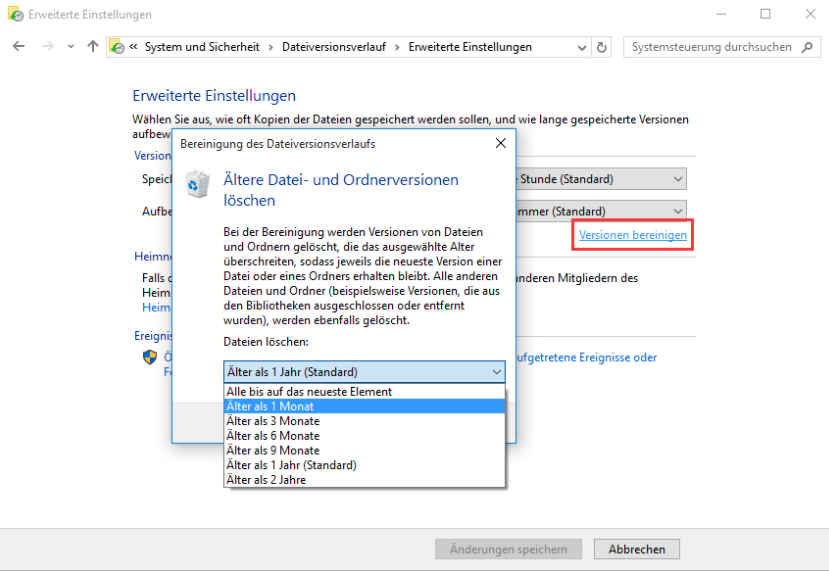Click the recycle bin icon in dialog

click(198, 185)
